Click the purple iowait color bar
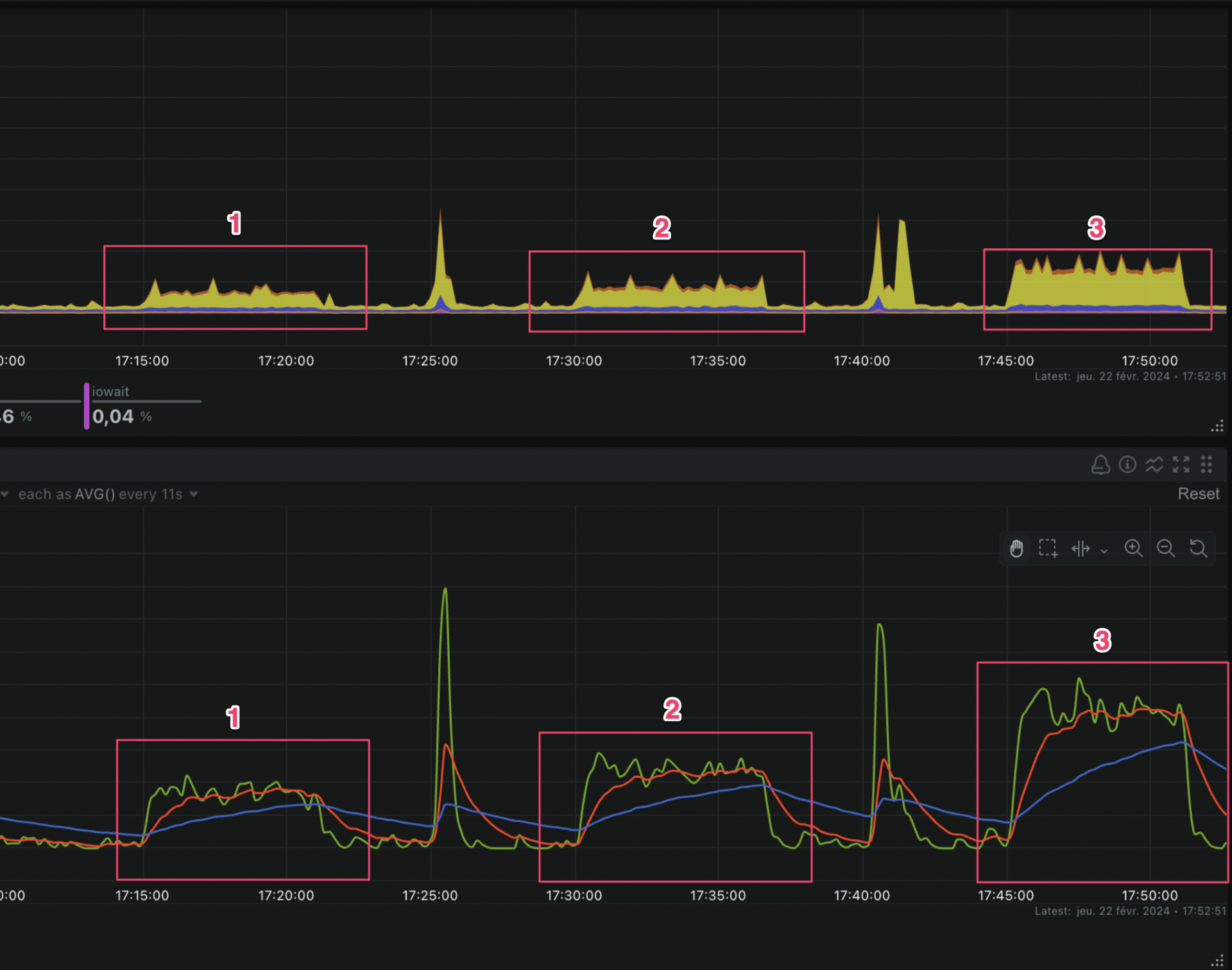This screenshot has width=1232, height=970. (x=87, y=405)
